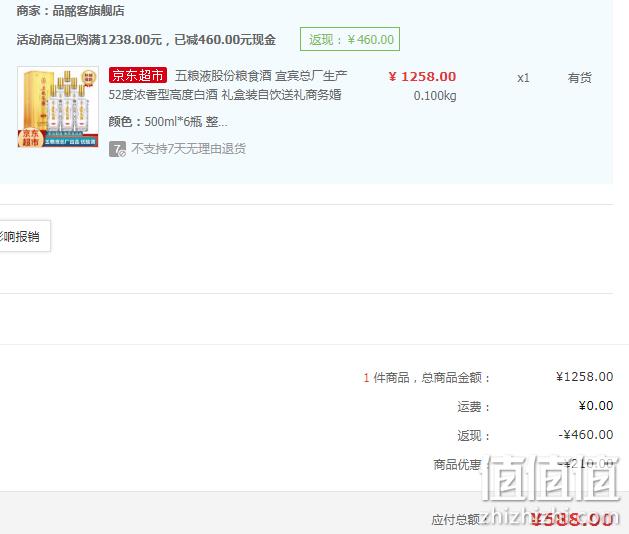This screenshot has height=534, width=629.
Task: Open product title 五粮液股份粮食酒 link
Action: pos(261,75)
